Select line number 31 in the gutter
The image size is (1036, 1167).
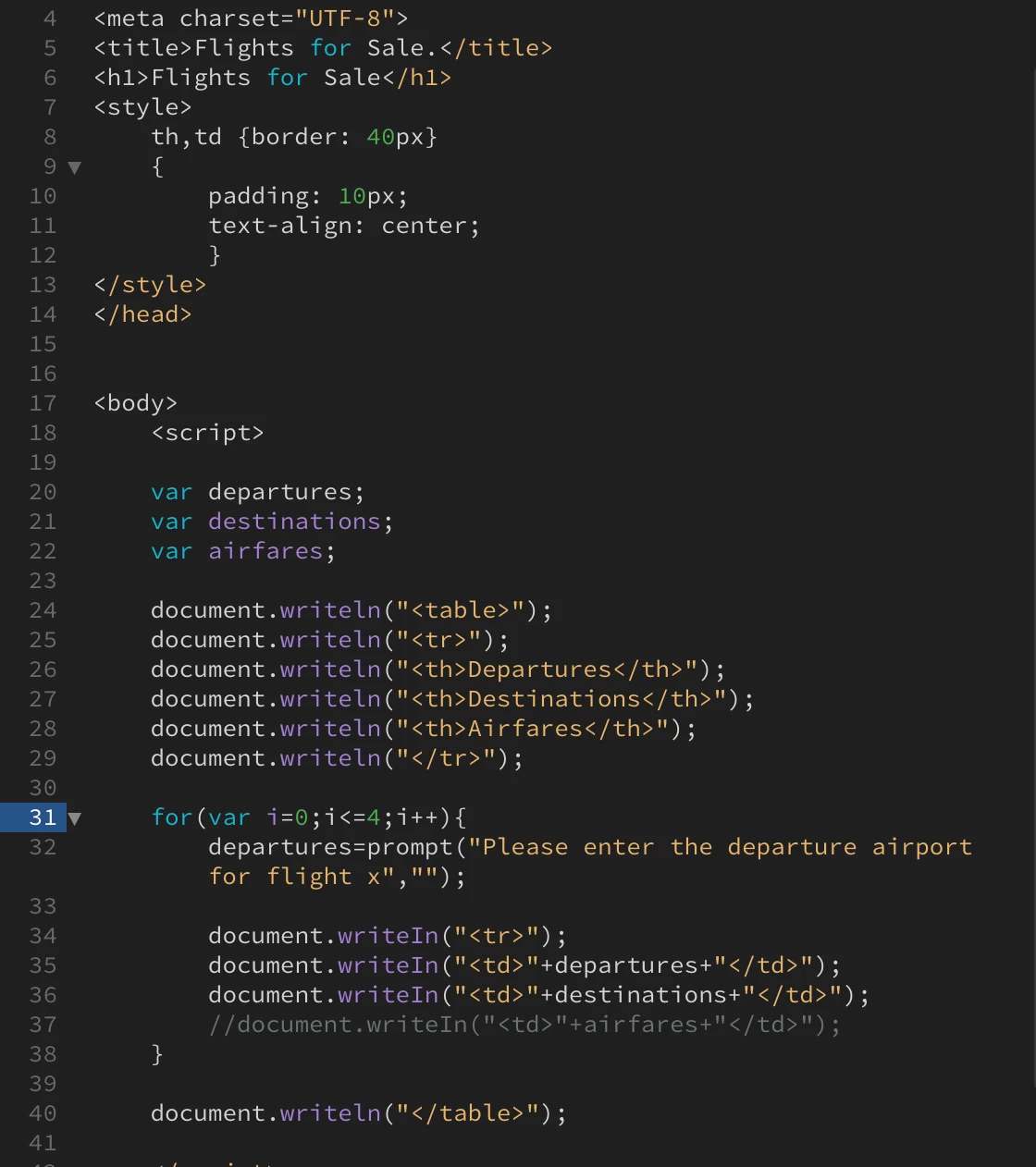(43, 817)
